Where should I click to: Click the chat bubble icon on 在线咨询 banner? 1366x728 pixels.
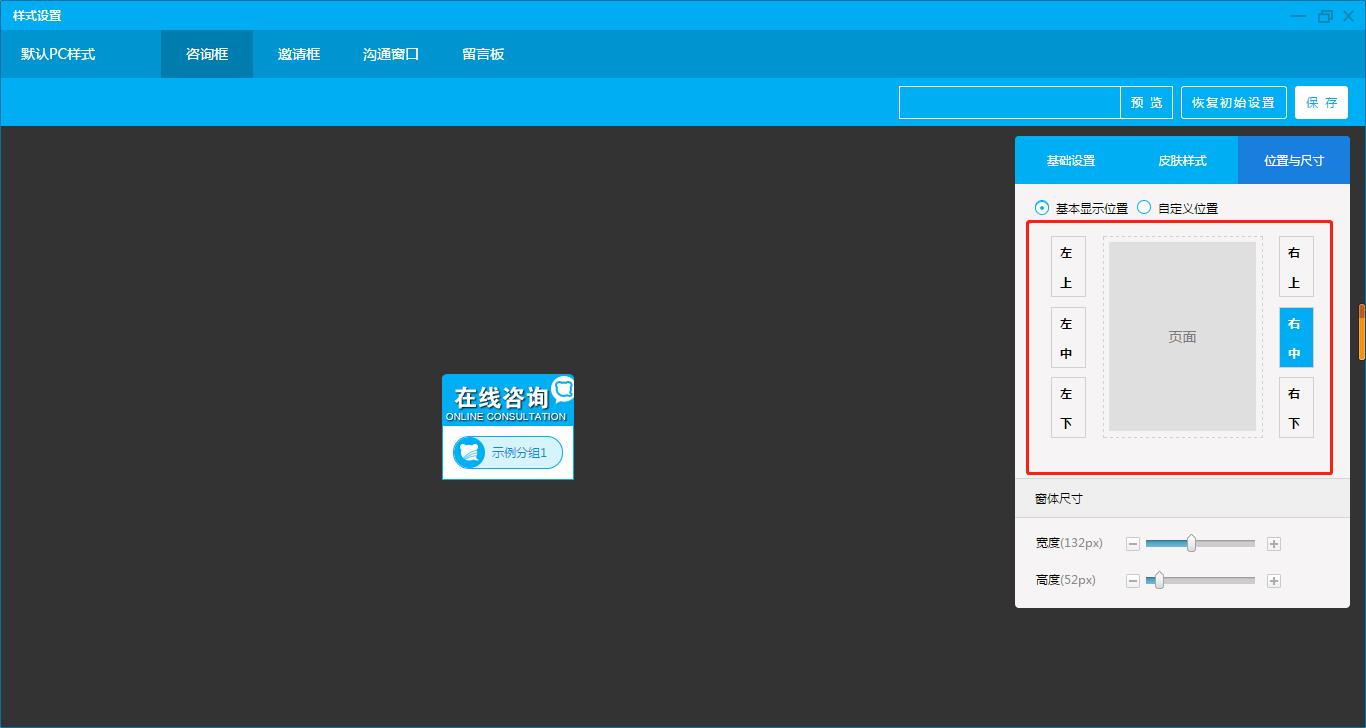click(x=563, y=389)
